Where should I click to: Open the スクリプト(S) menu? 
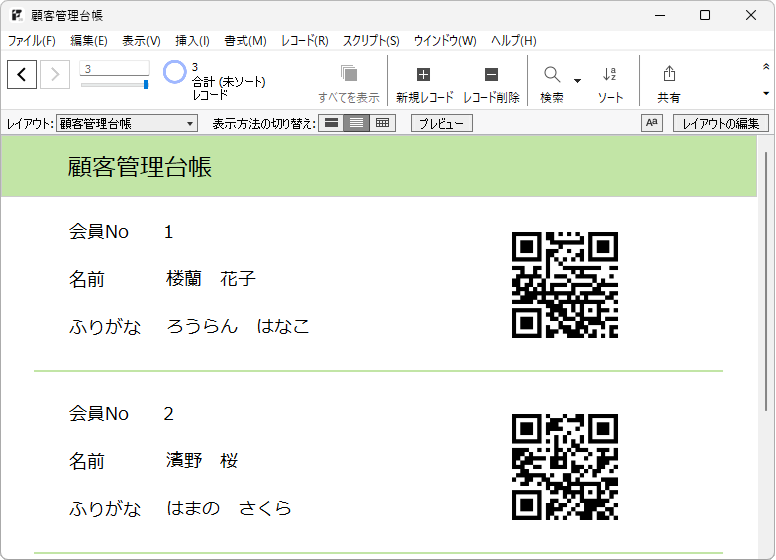[x=371, y=41]
